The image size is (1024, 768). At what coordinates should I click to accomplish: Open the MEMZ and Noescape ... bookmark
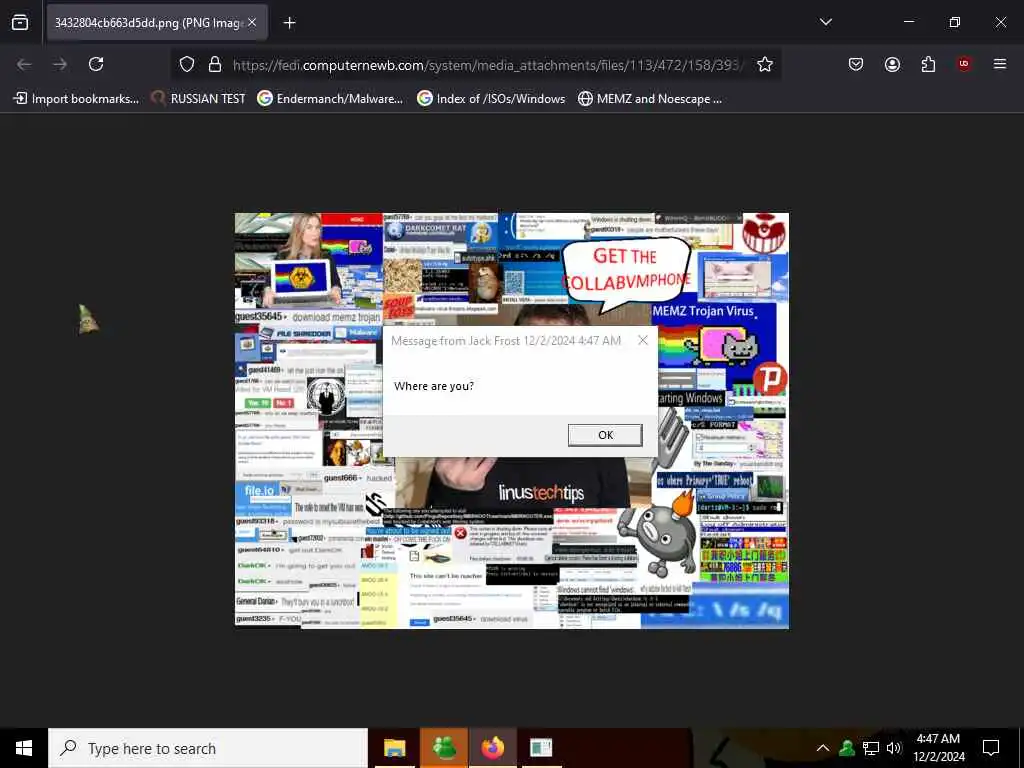tap(650, 99)
